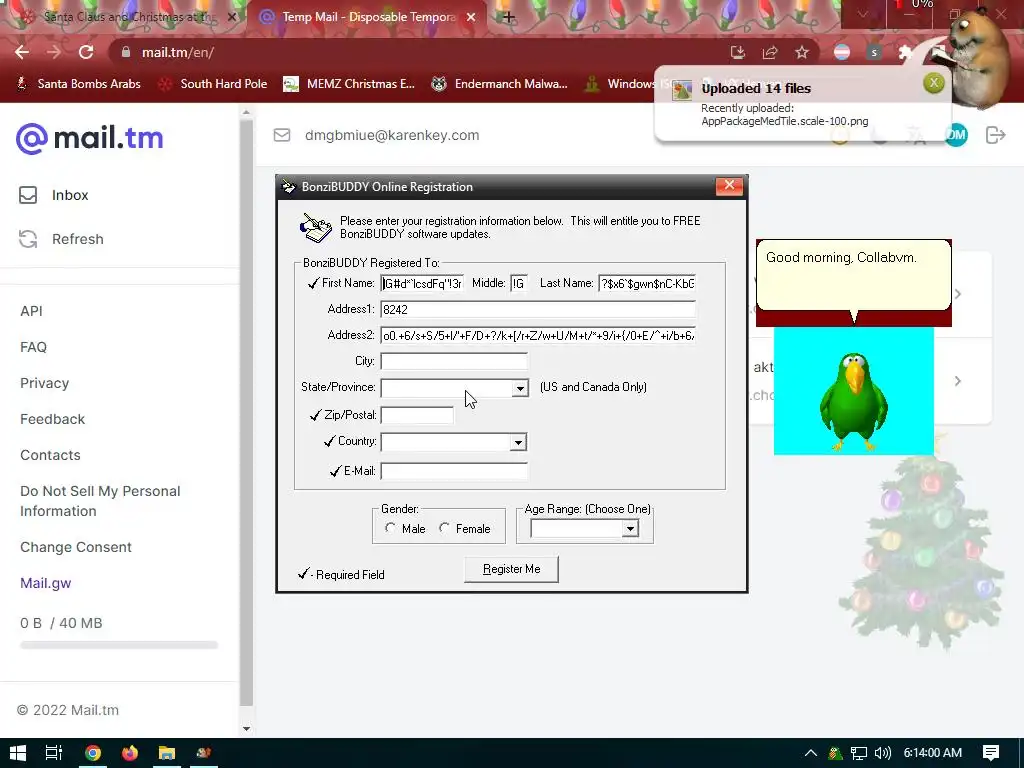Image resolution: width=1024 pixels, height=768 pixels.
Task: Expand the Country dropdown
Action: coord(518,443)
